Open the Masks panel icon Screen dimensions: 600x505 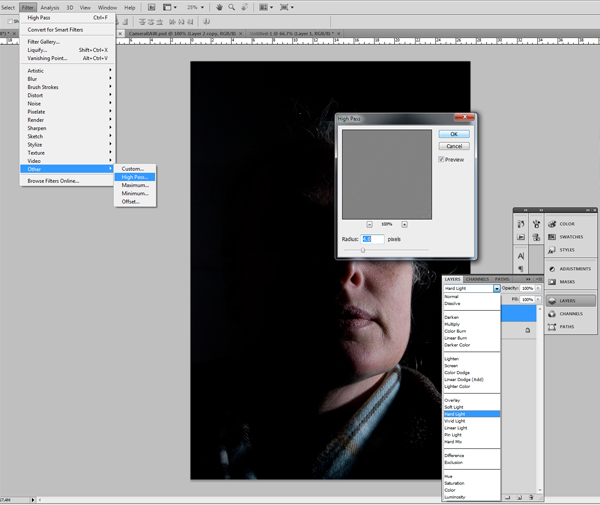point(552,282)
